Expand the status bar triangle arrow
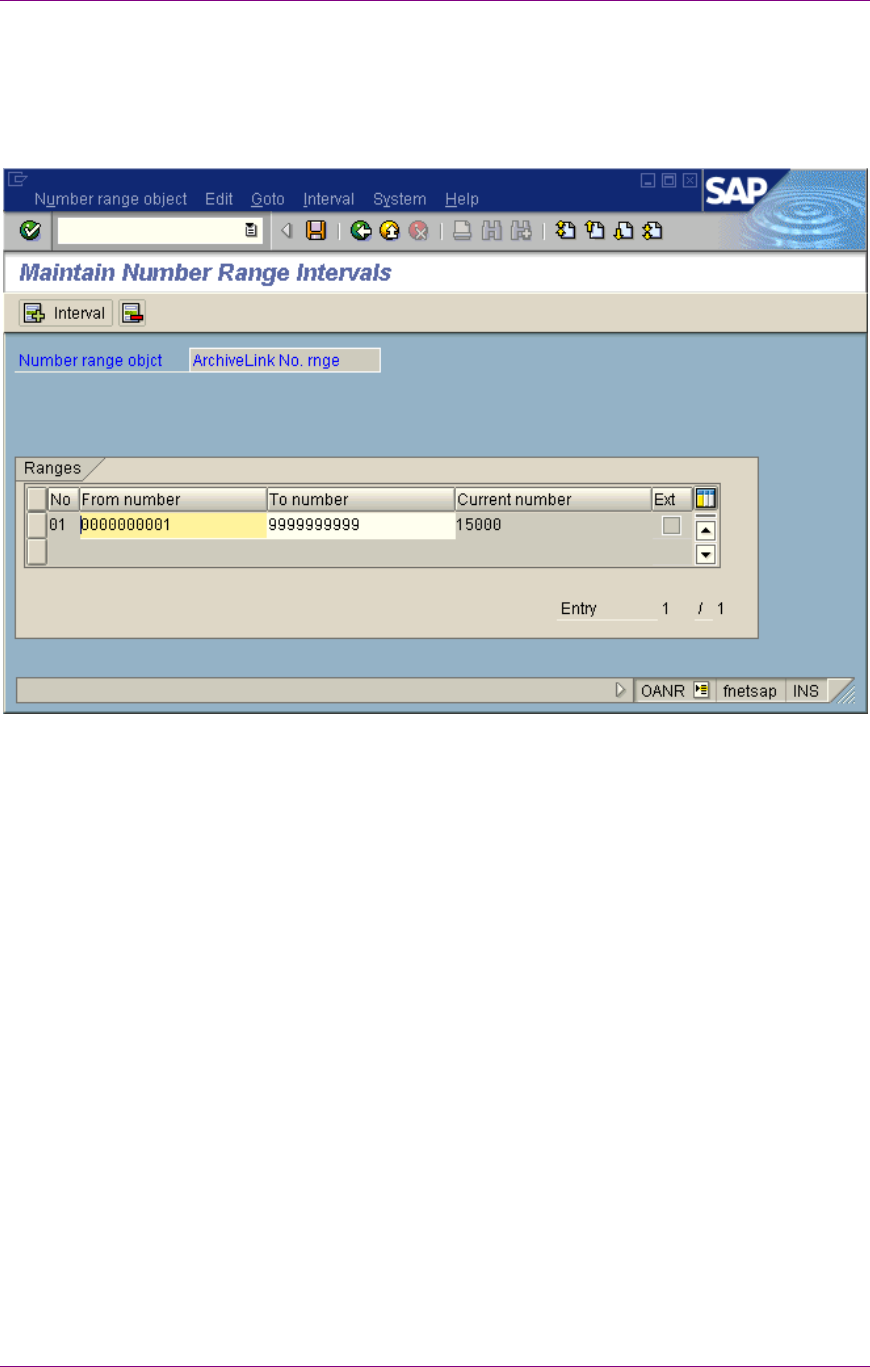This screenshot has width=870, height=1367. coord(621,689)
